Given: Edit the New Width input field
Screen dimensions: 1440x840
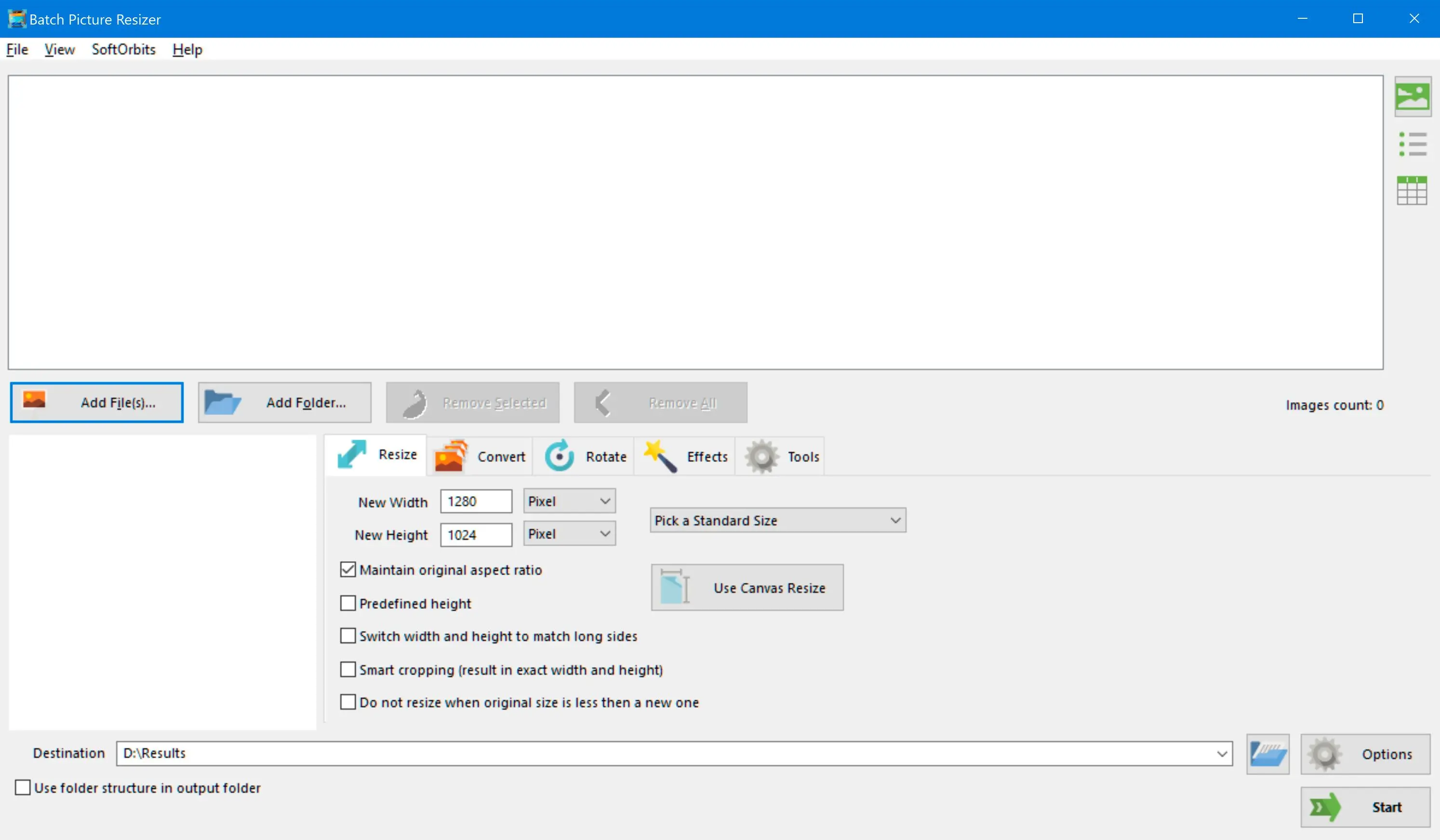Looking at the screenshot, I should pyautogui.click(x=476, y=501).
